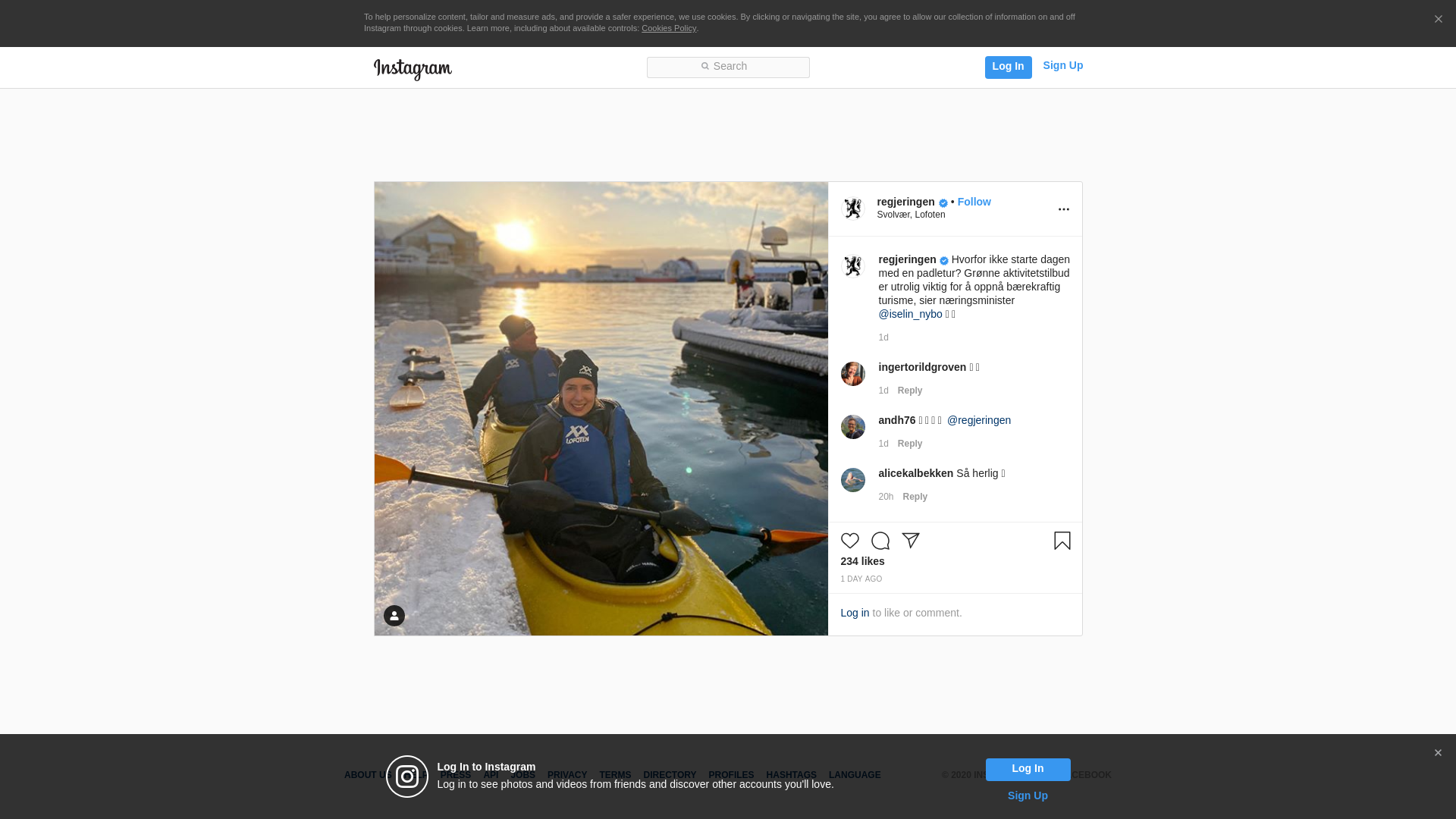Open regjeringen profile avatar in header
1456x819 pixels.
pos(853,209)
